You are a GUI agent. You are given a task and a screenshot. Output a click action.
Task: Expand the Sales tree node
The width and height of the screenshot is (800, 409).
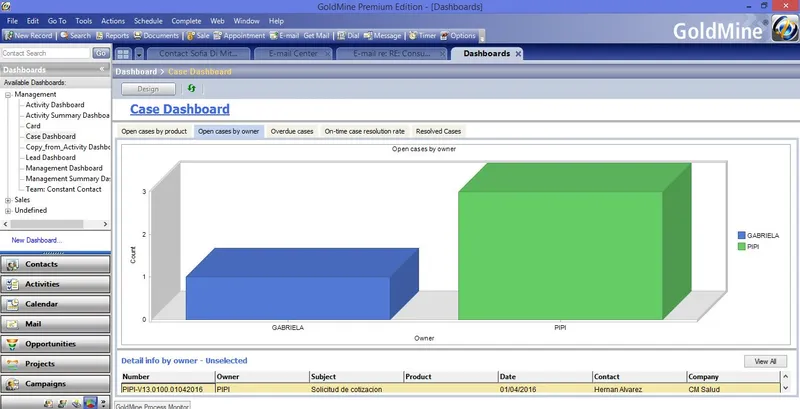[x=8, y=200]
